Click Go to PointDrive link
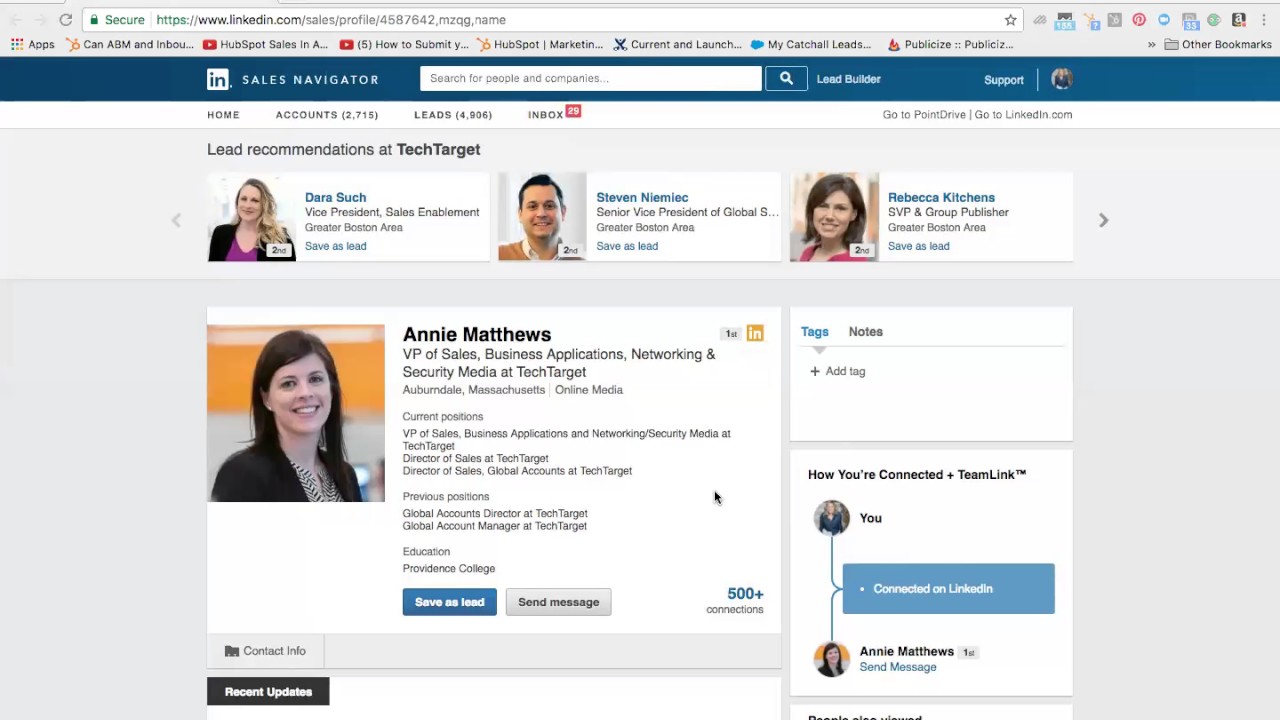The height and width of the screenshot is (720, 1280). [x=924, y=115]
